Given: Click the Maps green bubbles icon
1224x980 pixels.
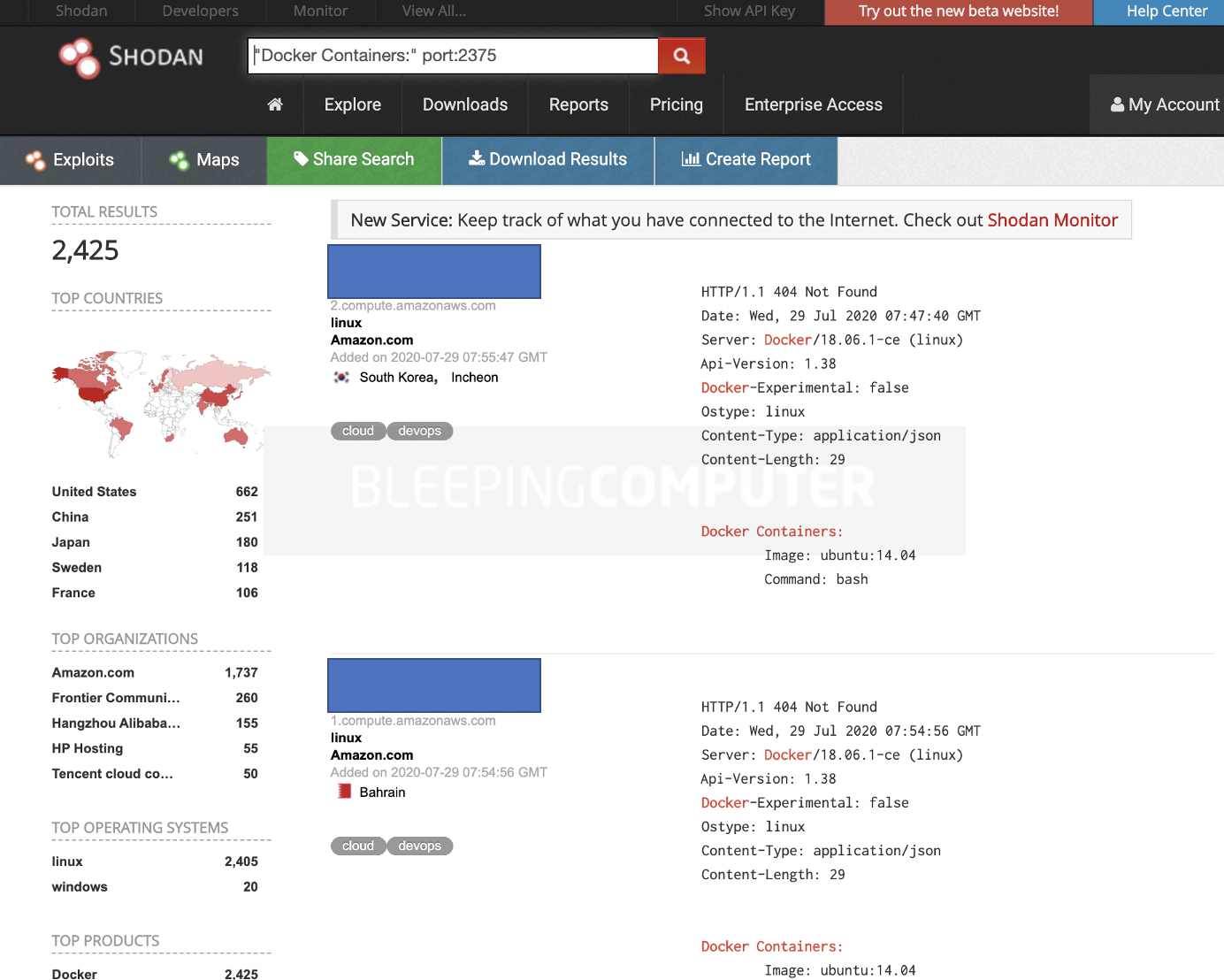Looking at the screenshot, I should 179,160.
